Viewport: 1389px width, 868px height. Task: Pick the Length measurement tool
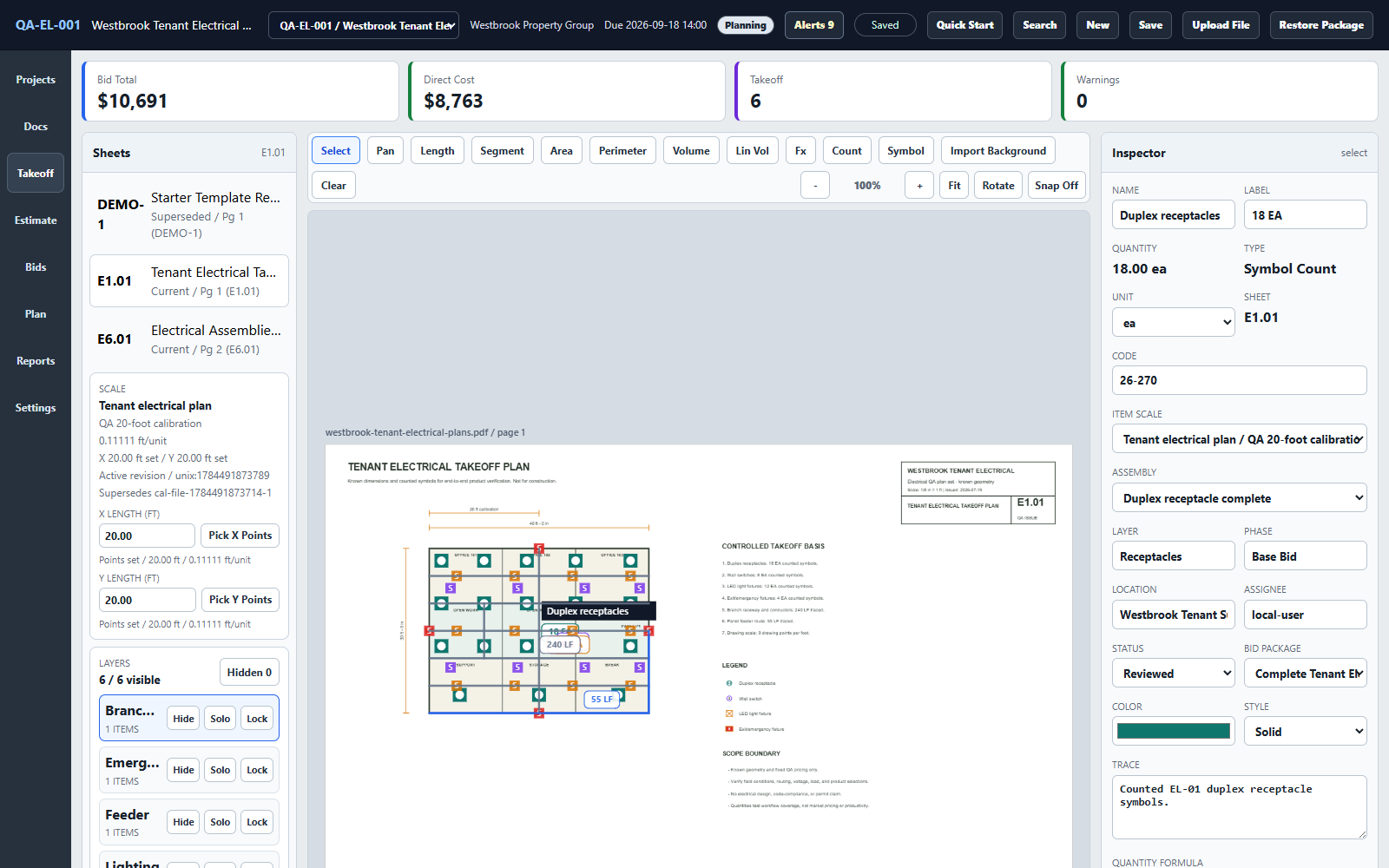click(x=438, y=151)
